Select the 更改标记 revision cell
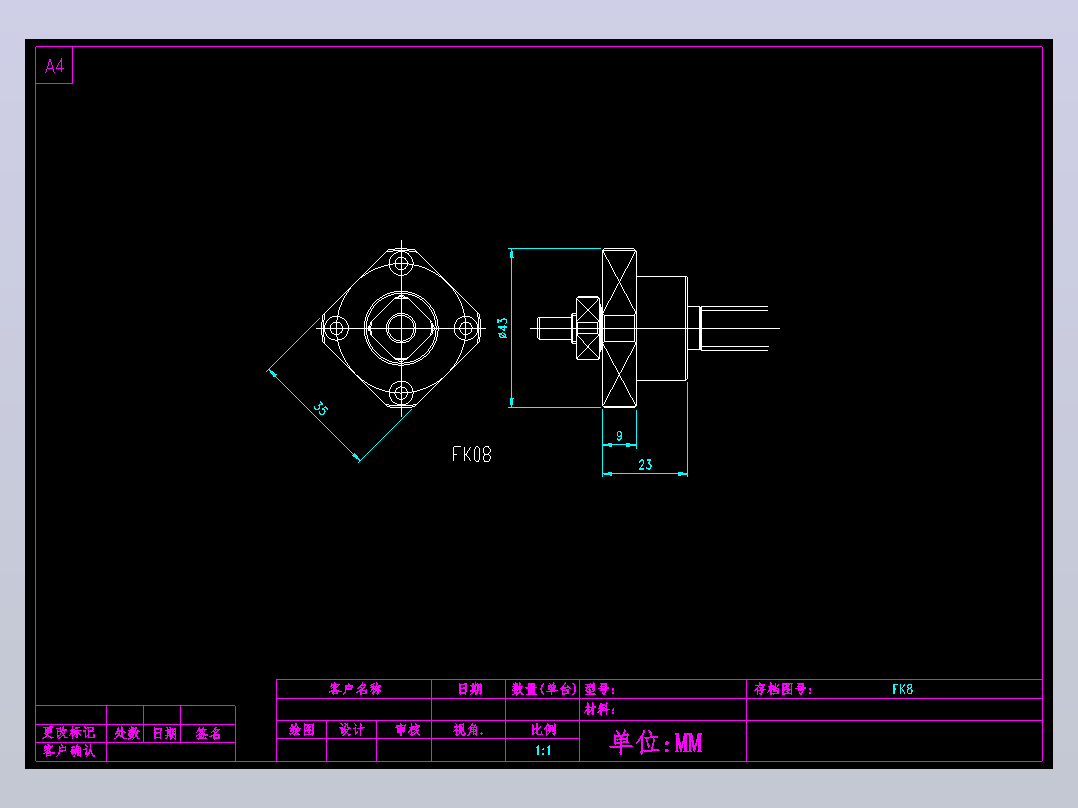 pyautogui.click(x=69, y=733)
